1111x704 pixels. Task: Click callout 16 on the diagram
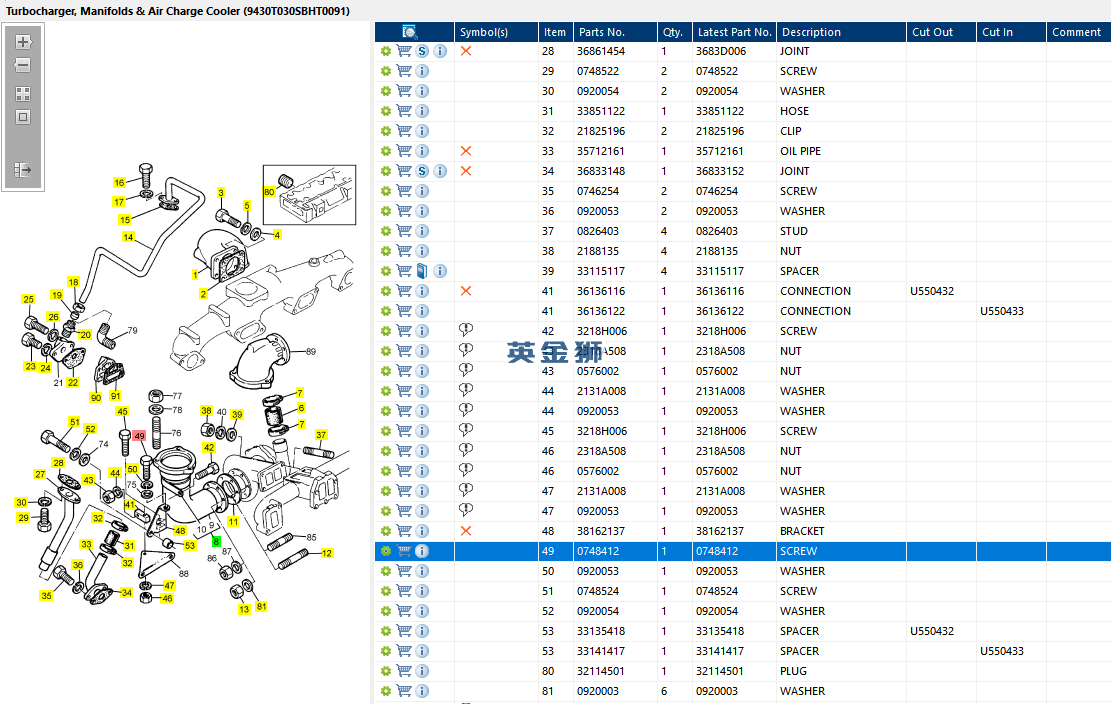[119, 183]
